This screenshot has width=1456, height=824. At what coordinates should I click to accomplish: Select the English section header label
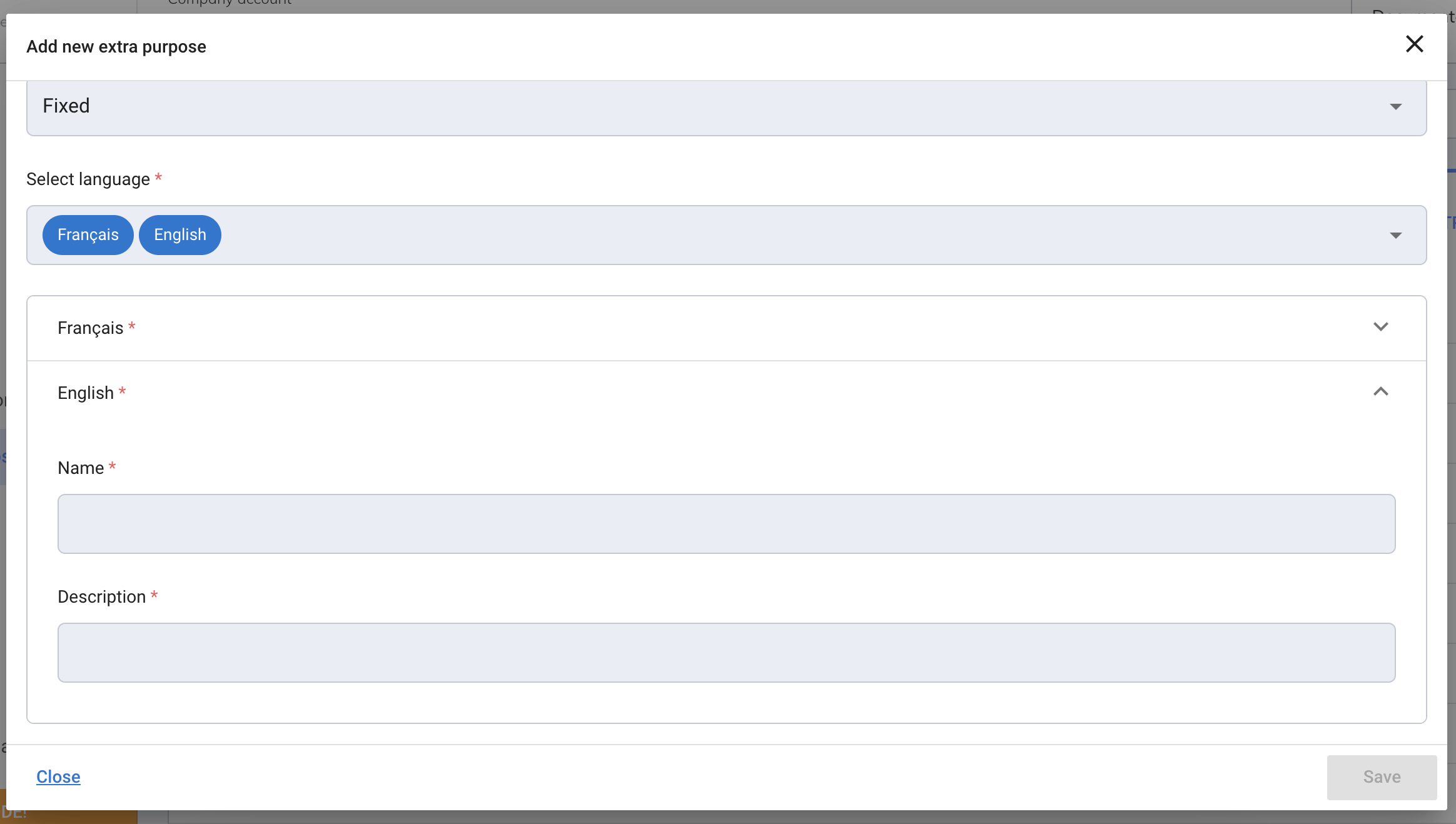coord(86,393)
